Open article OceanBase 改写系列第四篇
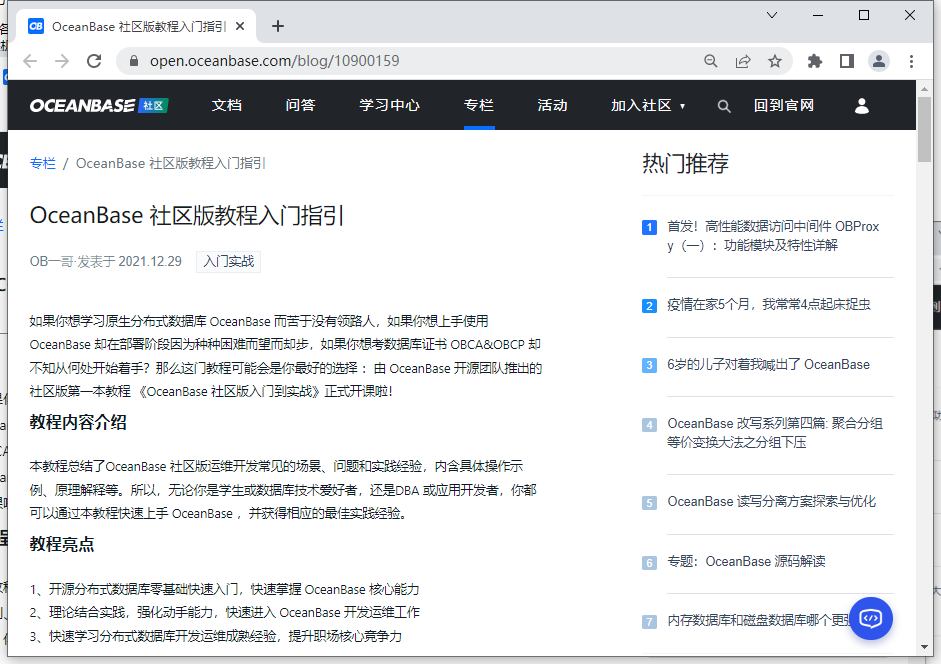The height and width of the screenshot is (664, 941). tap(775, 432)
